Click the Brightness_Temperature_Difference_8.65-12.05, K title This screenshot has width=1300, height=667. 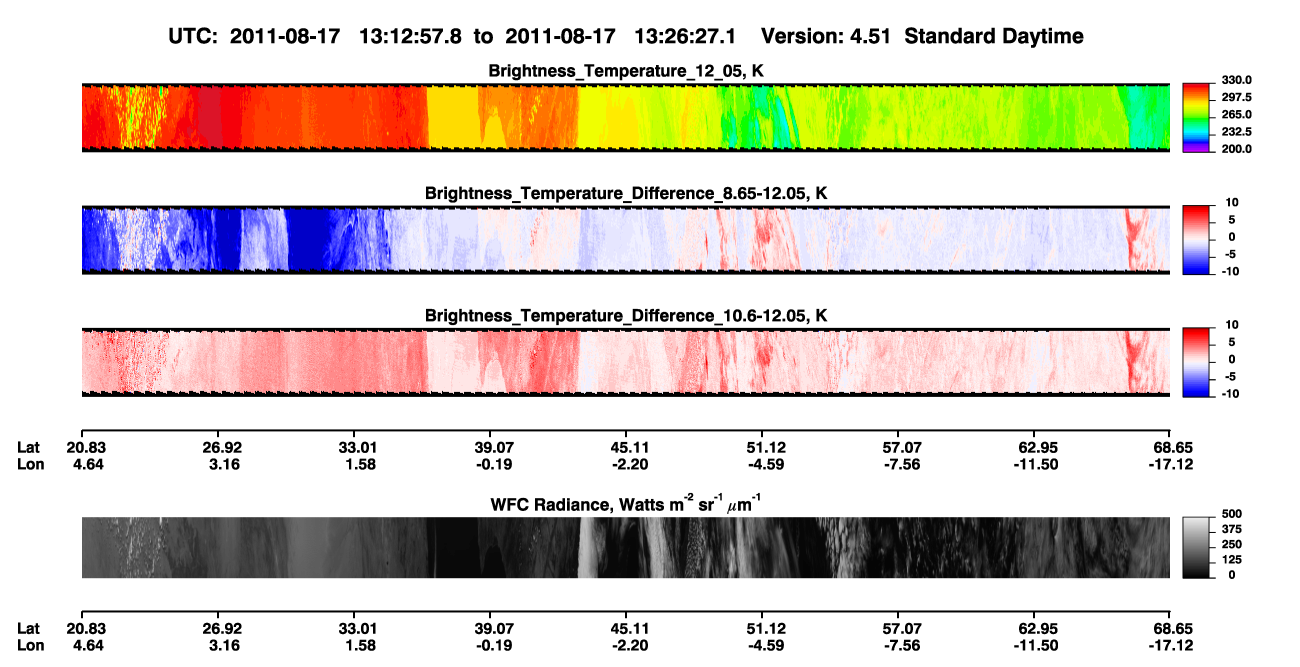tap(626, 193)
